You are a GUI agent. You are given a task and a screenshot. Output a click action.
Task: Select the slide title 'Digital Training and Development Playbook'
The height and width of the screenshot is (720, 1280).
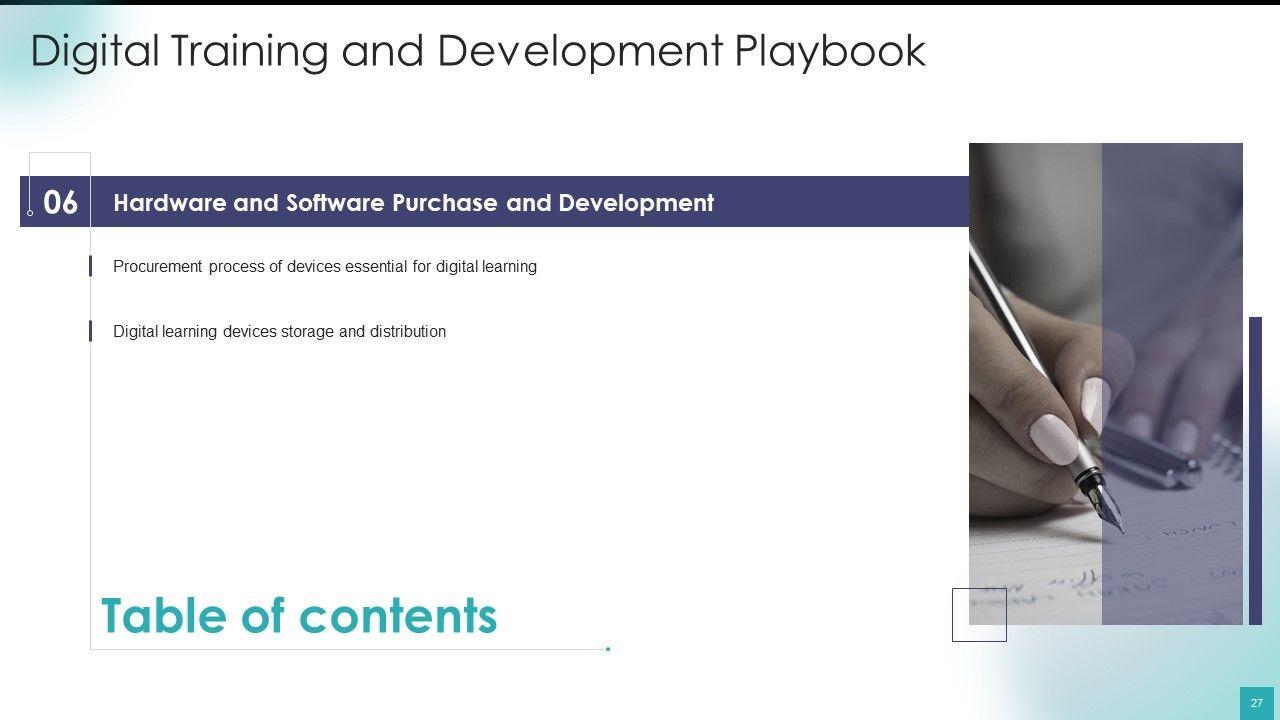click(478, 52)
